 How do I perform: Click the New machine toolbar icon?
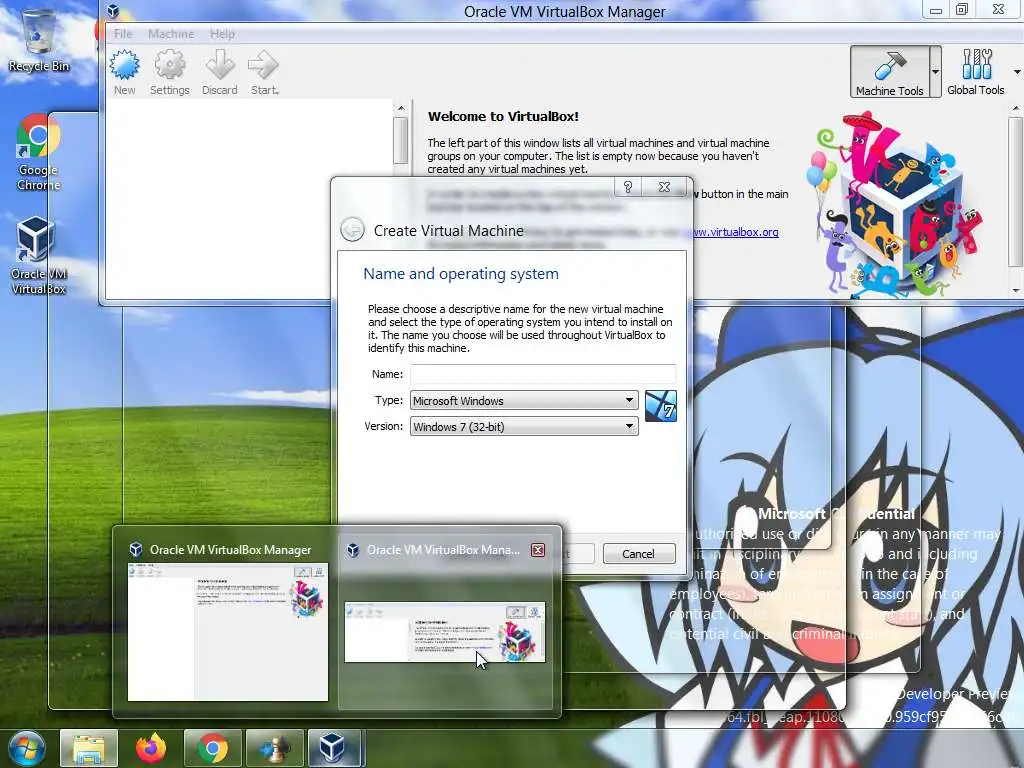(x=125, y=72)
